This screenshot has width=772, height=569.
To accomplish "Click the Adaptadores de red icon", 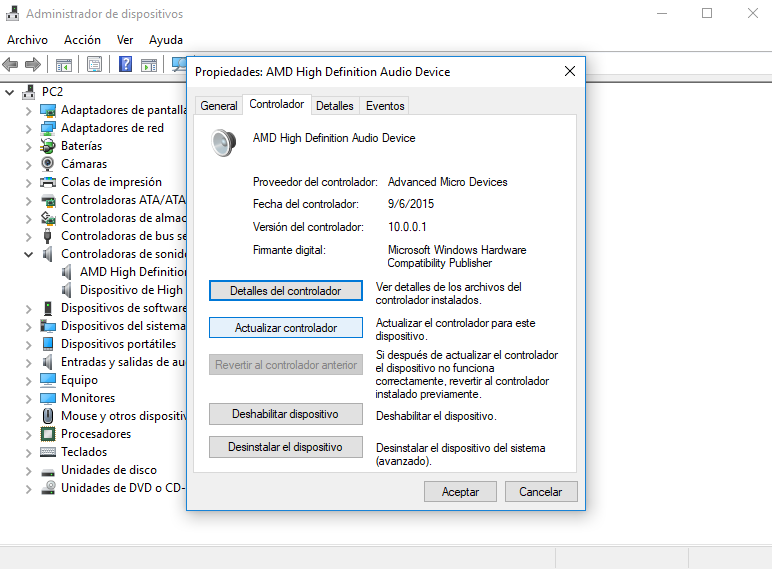I will tap(48, 128).
